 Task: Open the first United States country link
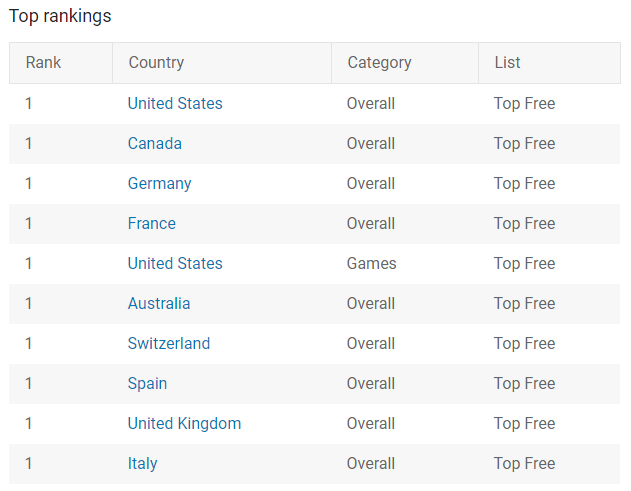coord(175,103)
